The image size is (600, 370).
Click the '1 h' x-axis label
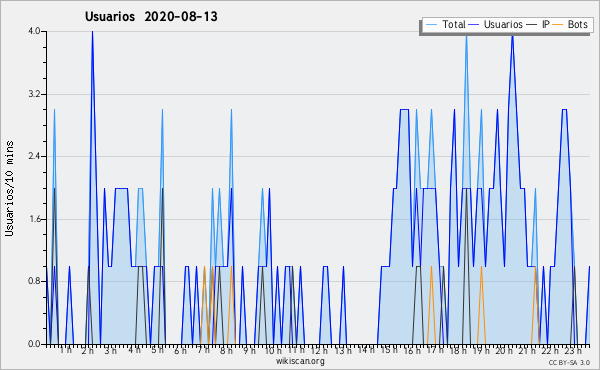[x=66, y=350]
